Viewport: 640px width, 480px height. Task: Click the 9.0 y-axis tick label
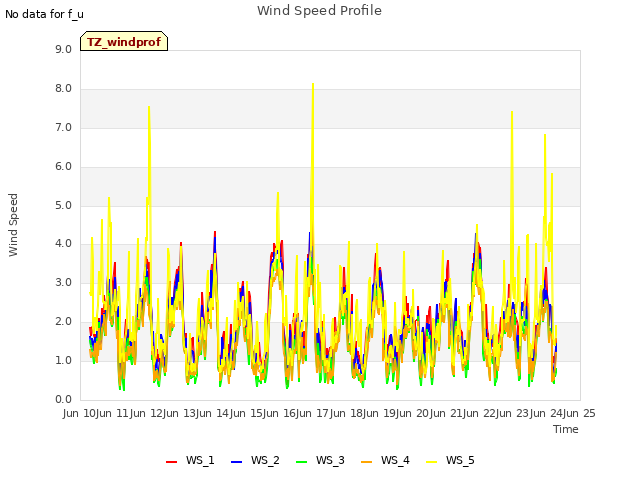pos(63,49)
